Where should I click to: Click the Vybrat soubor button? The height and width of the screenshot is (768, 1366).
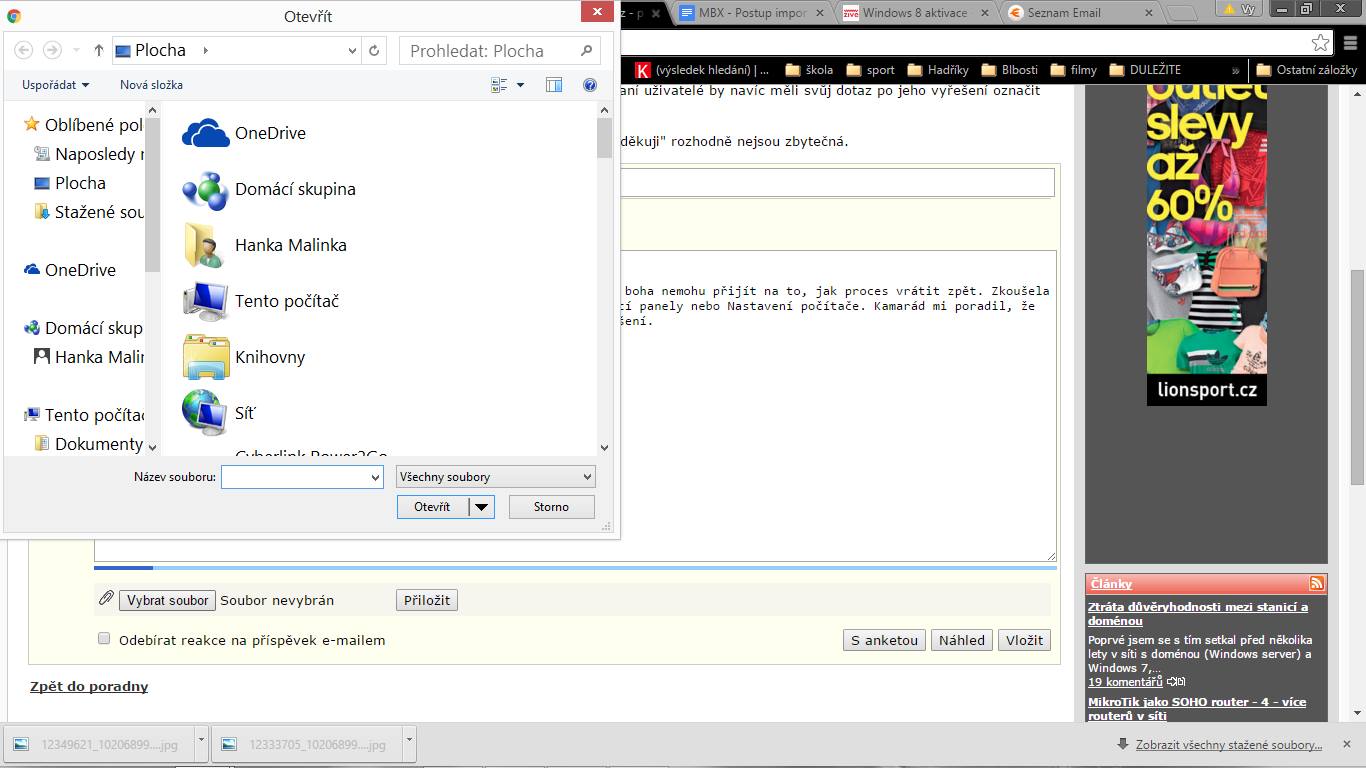[x=168, y=600]
